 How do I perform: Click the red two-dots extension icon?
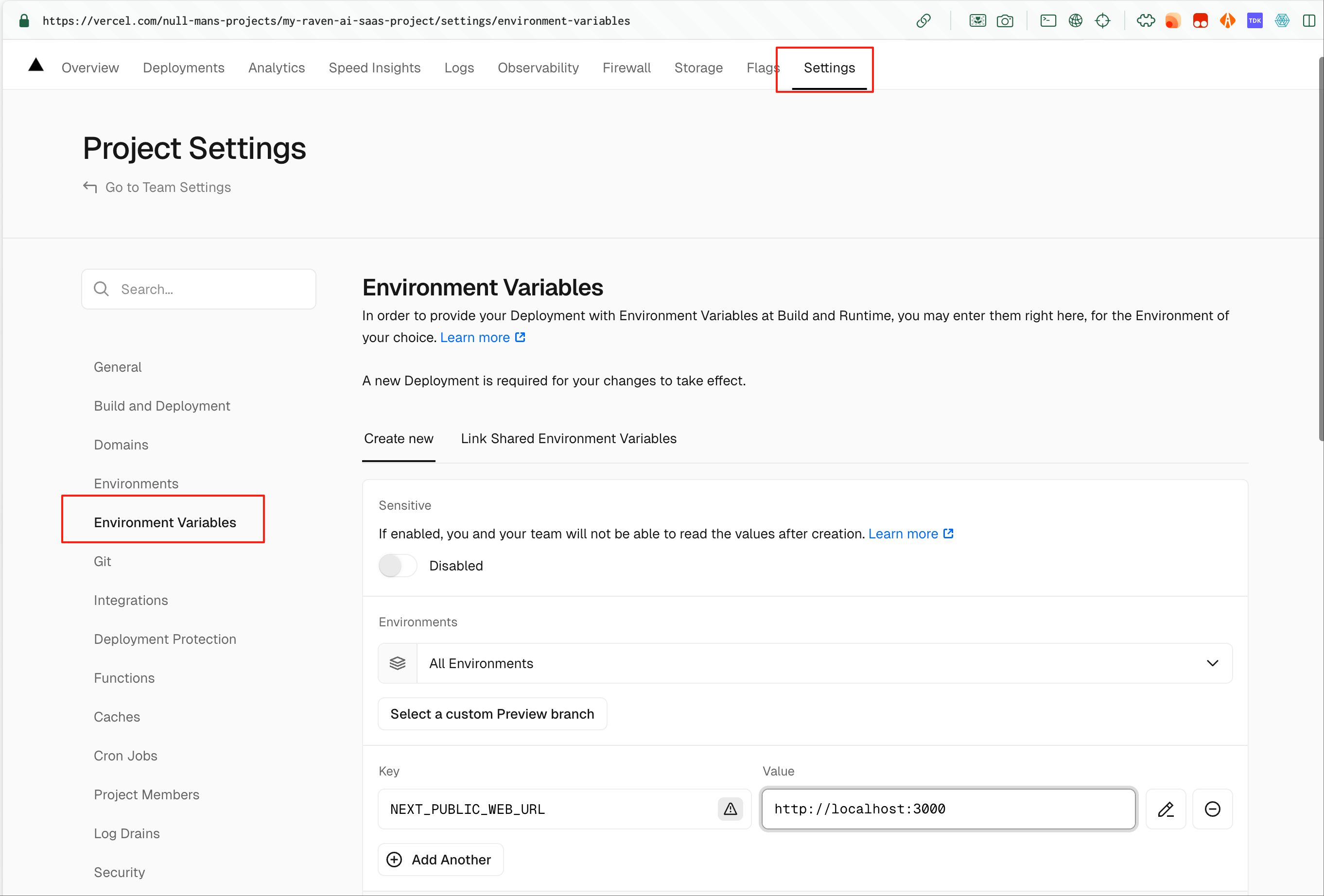pyautogui.click(x=1201, y=21)
